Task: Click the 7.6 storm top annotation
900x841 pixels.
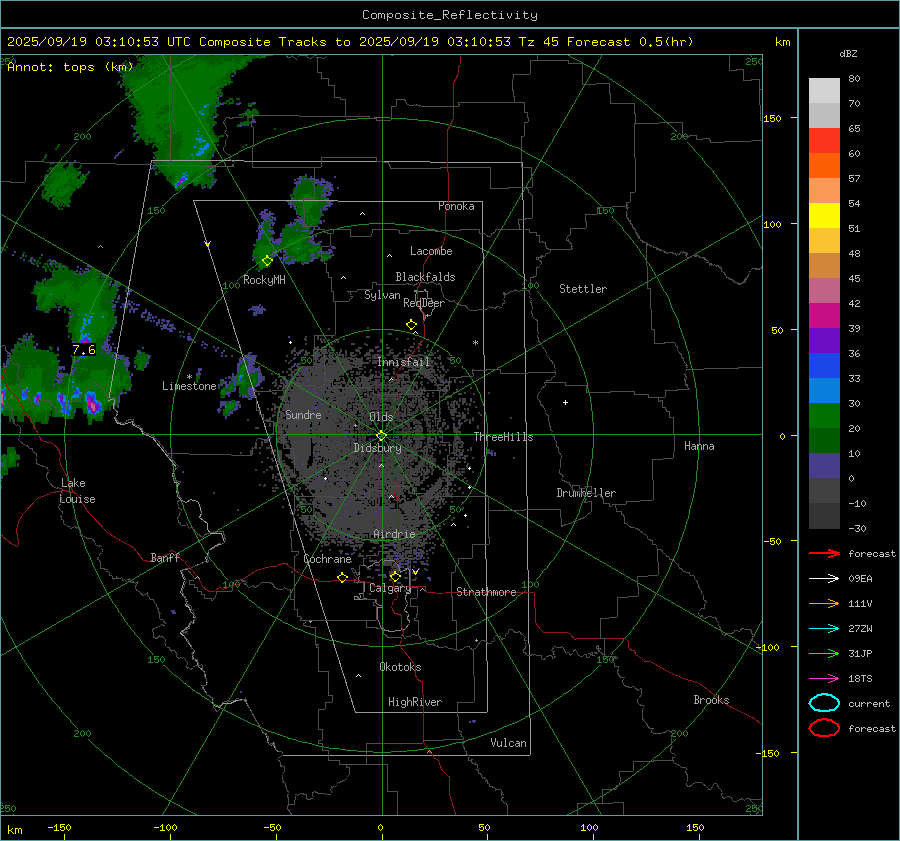Action: (x=84, y=350)
